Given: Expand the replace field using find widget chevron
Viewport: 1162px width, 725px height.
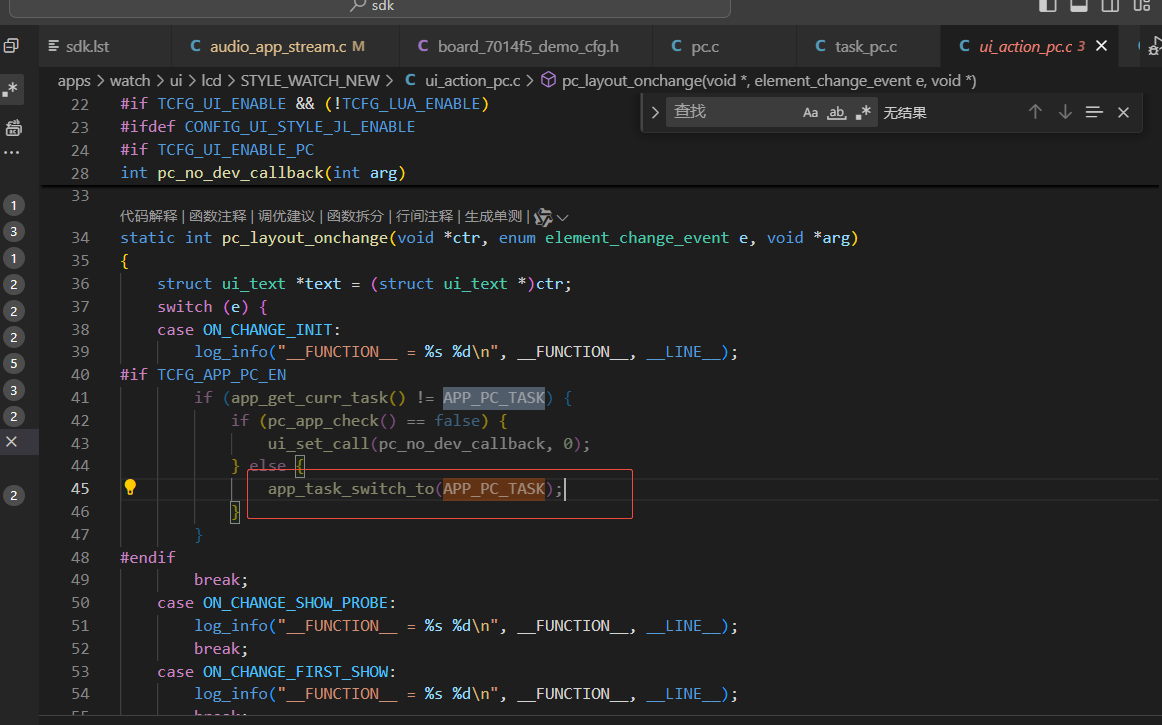Looking at the screenshot, I should [655, 113].
